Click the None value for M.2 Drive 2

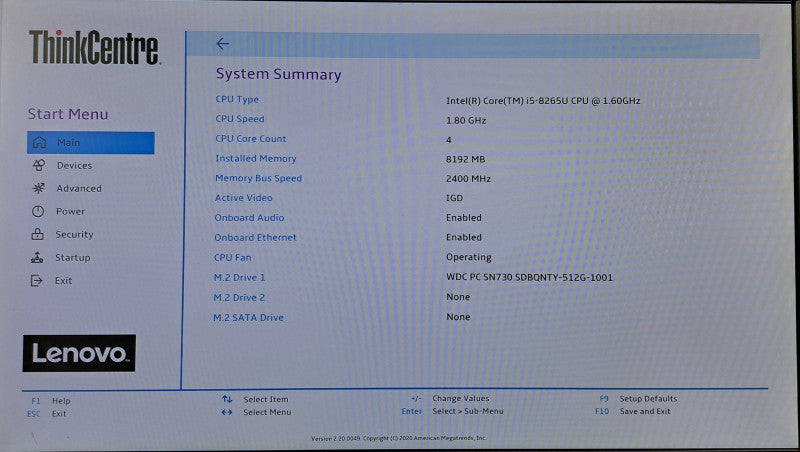[458, 297]
